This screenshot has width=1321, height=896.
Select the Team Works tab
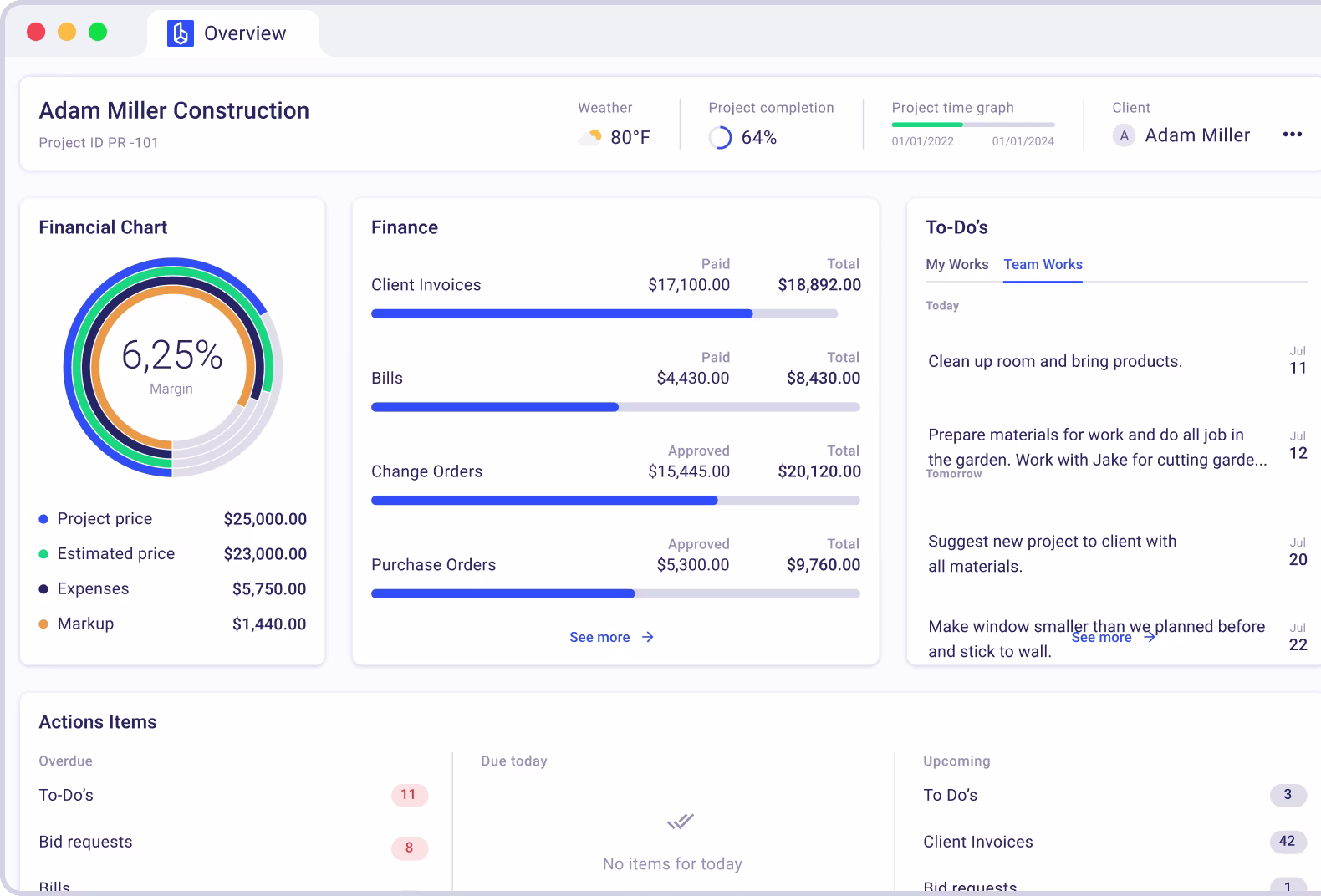point(1043,264)
